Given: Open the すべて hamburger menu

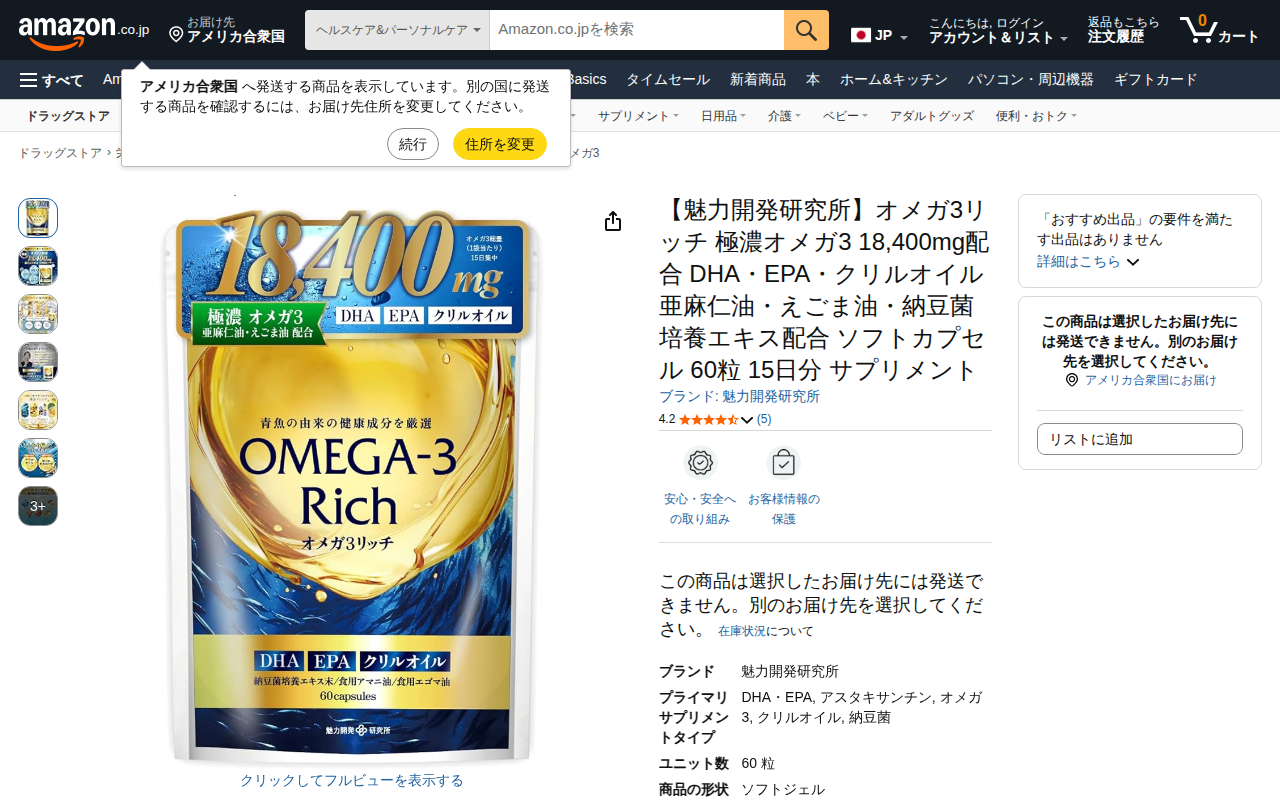Looking at the screenshot, I should 52,80.
